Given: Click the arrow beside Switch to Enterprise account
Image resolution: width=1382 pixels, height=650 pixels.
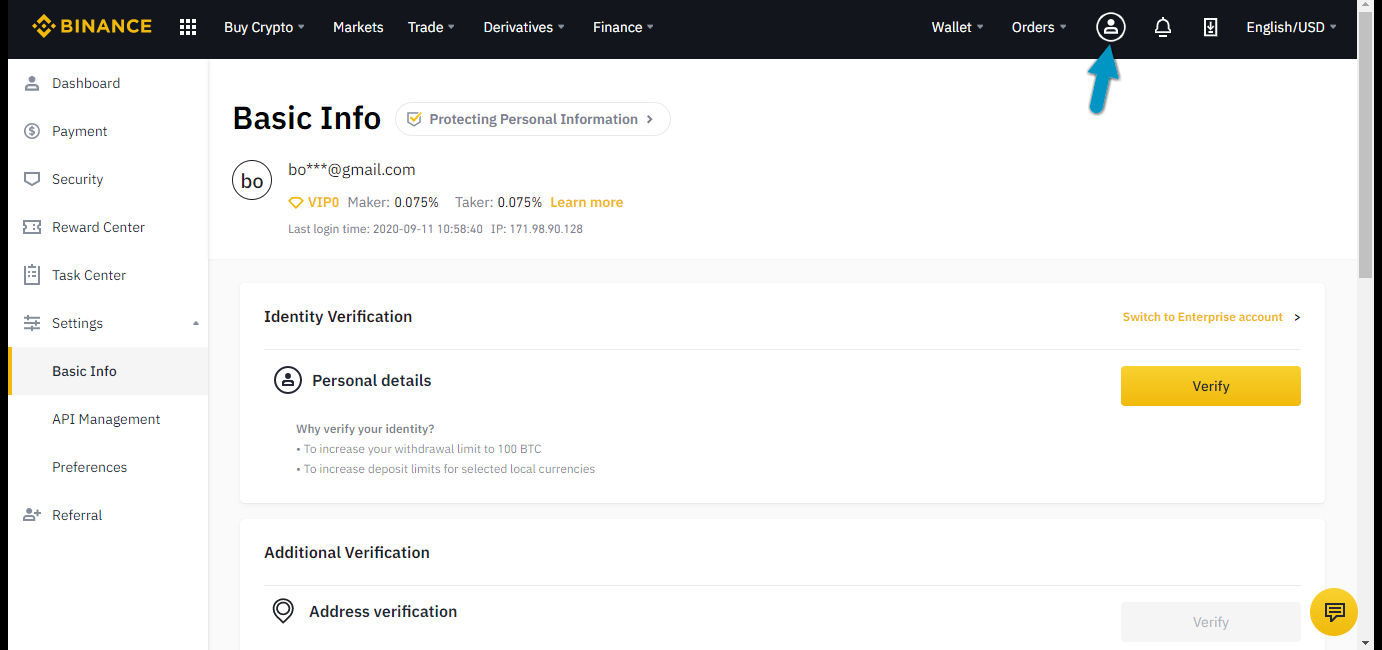Looking at the screenshot, I should [1297, 317].
